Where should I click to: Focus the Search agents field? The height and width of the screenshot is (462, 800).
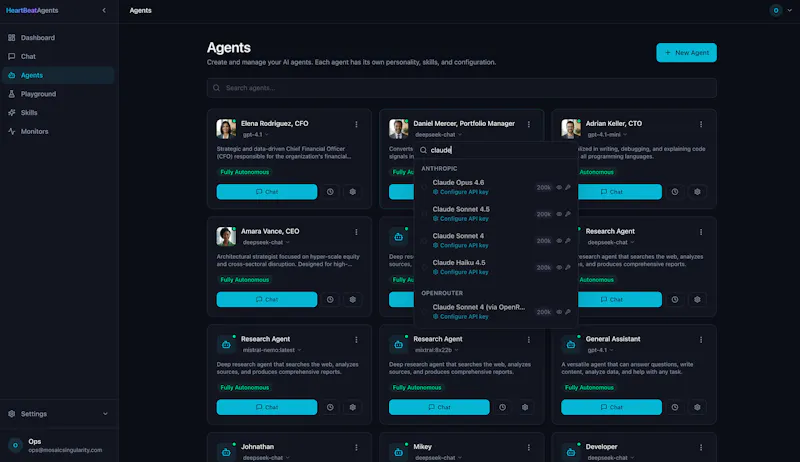point(462,88)
